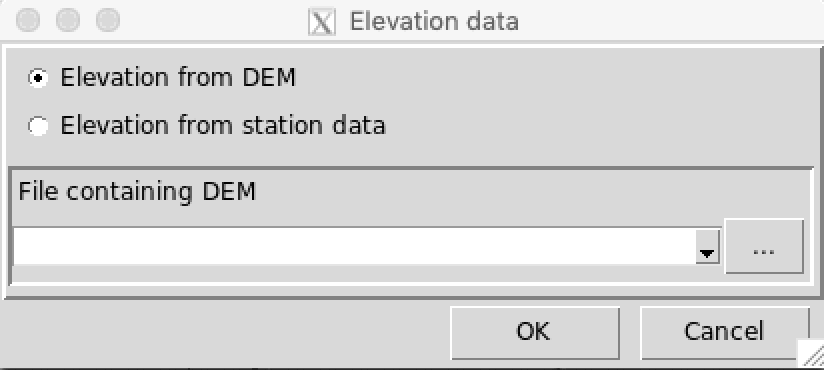Viewport: 824px width, 370px height.
Task: Click the gray strip beneath the DEM file field
Action: click(368, 274)
